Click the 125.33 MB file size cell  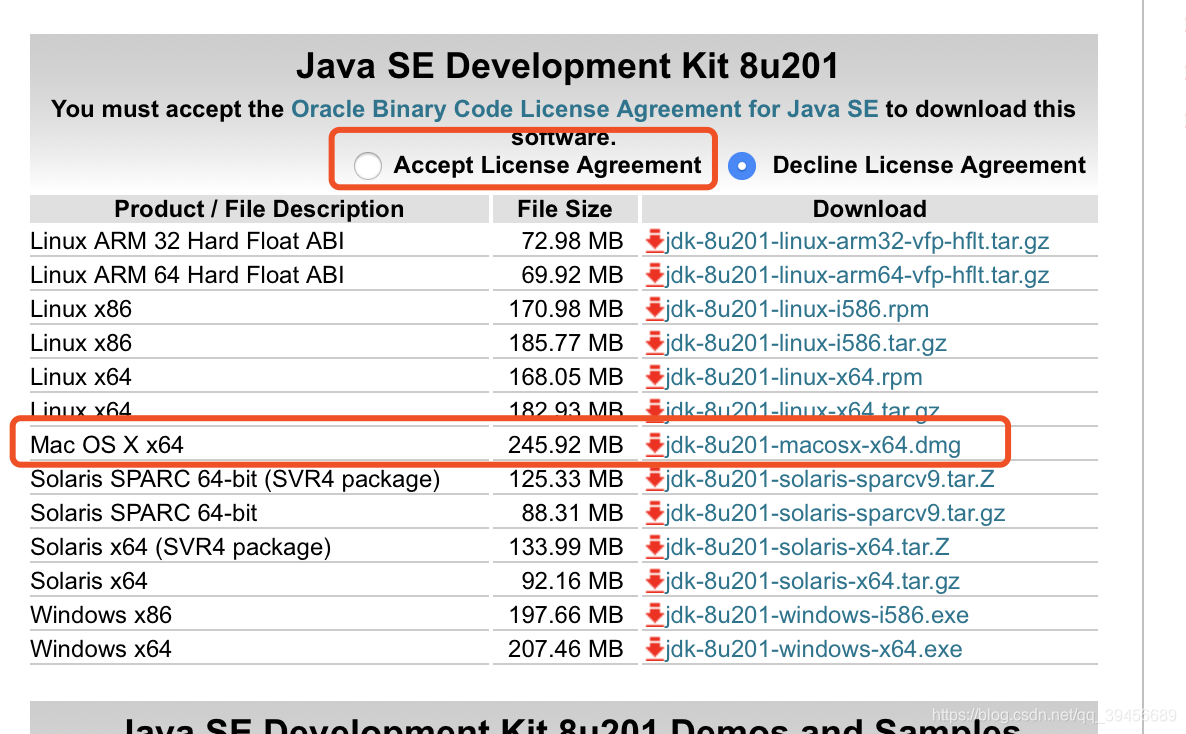565,479
